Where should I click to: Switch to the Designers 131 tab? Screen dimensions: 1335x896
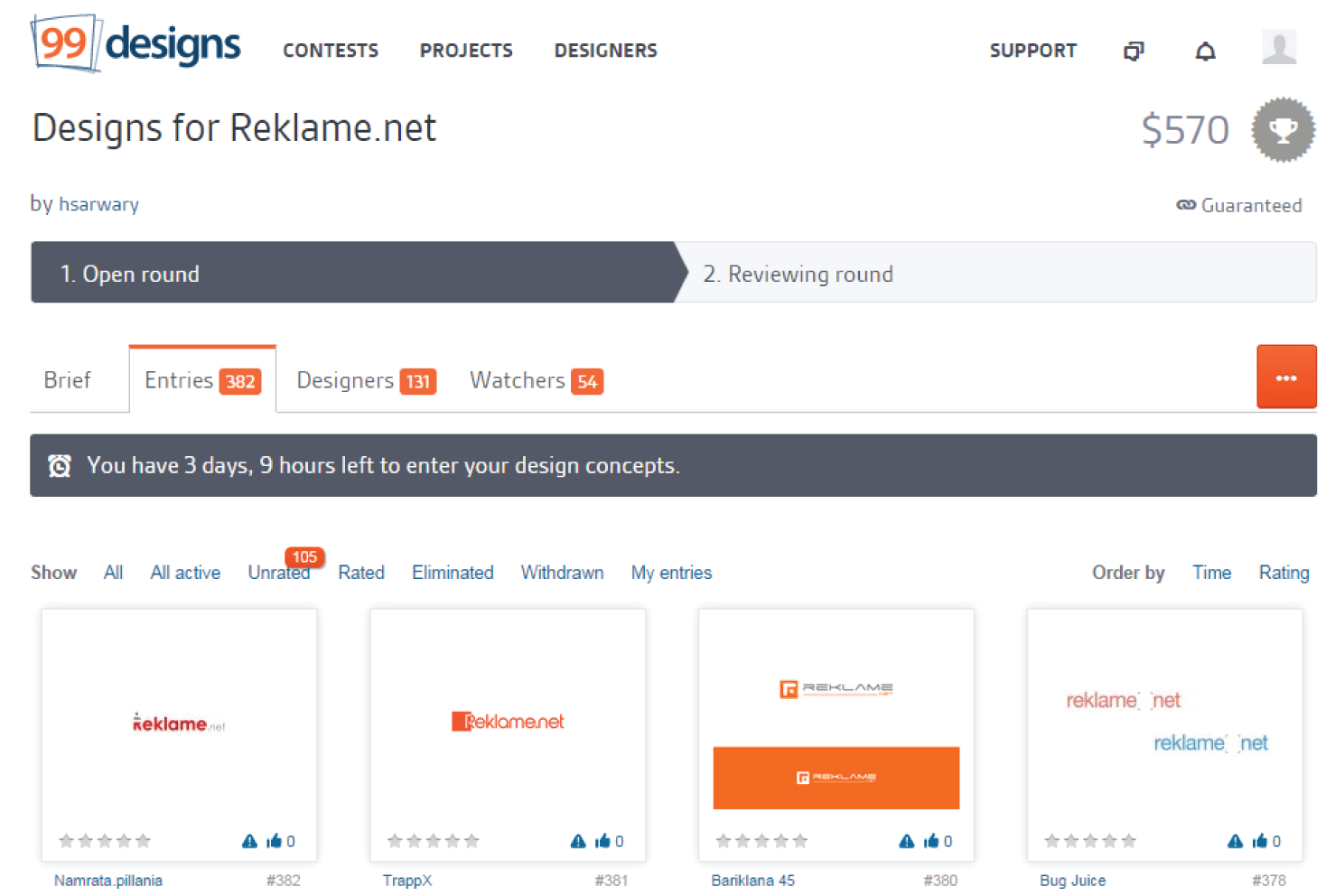click(366, 380)
